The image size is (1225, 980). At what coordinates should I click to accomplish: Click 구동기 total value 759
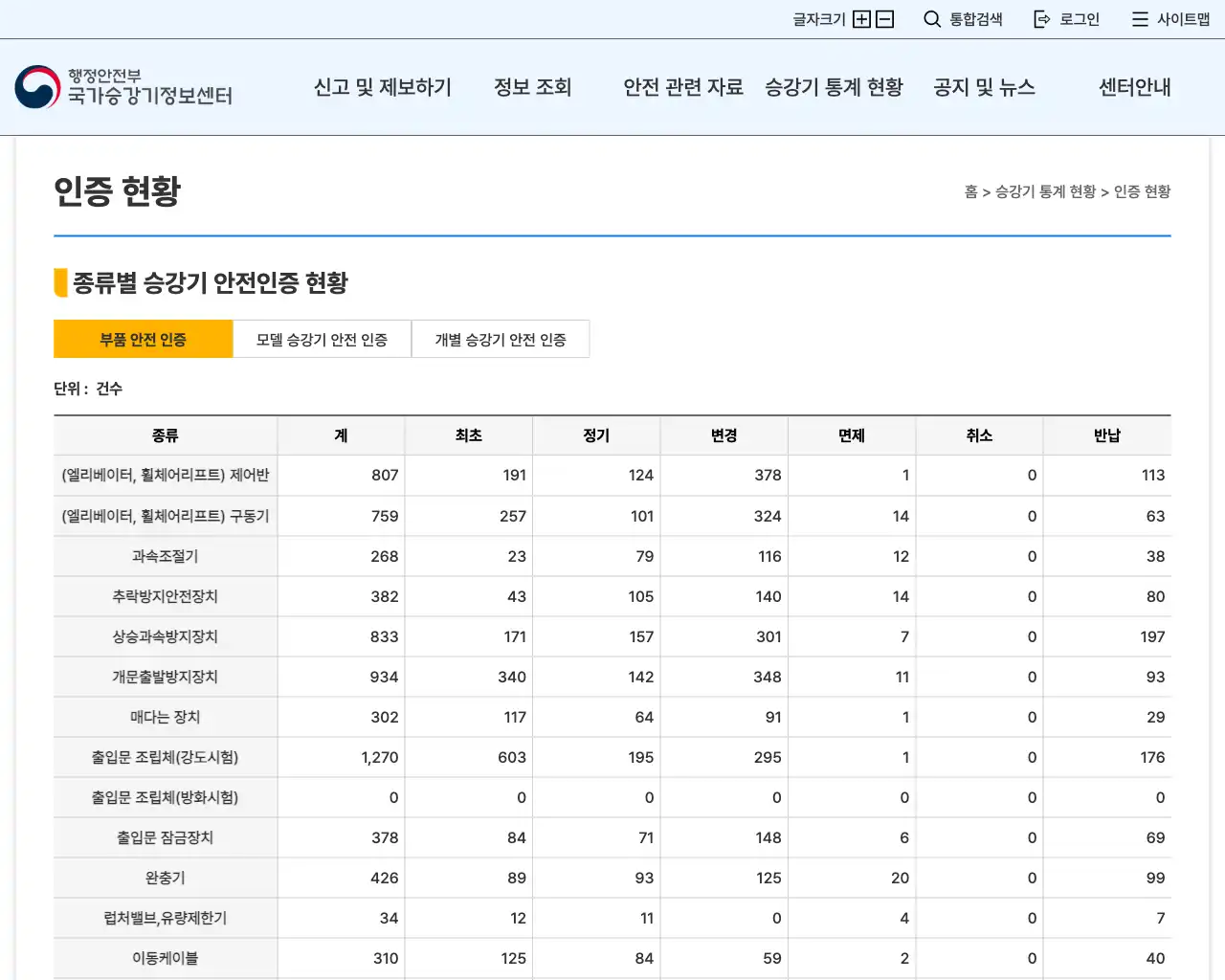pyautogui.click(x=385, y=516)
